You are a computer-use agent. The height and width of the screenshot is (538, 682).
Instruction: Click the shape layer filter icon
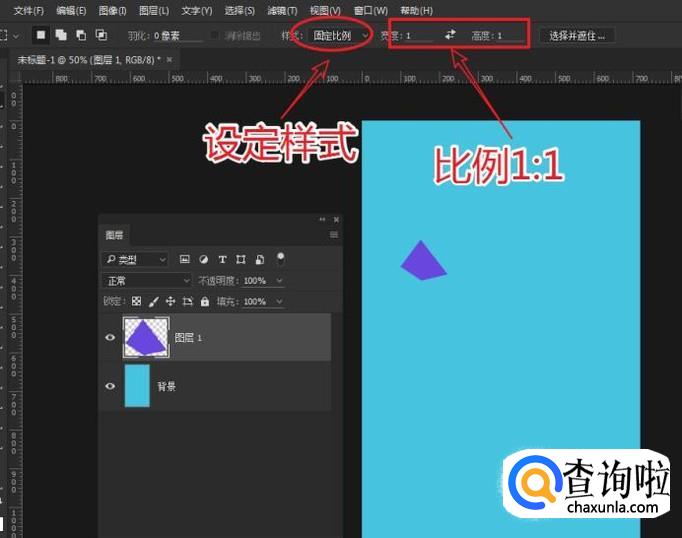click(x=240, y=259)
